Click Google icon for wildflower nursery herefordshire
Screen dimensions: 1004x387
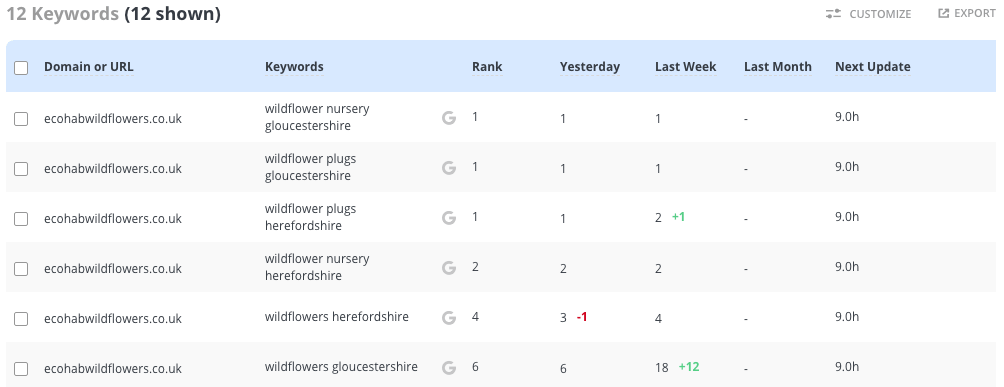[x=449, y=268]
